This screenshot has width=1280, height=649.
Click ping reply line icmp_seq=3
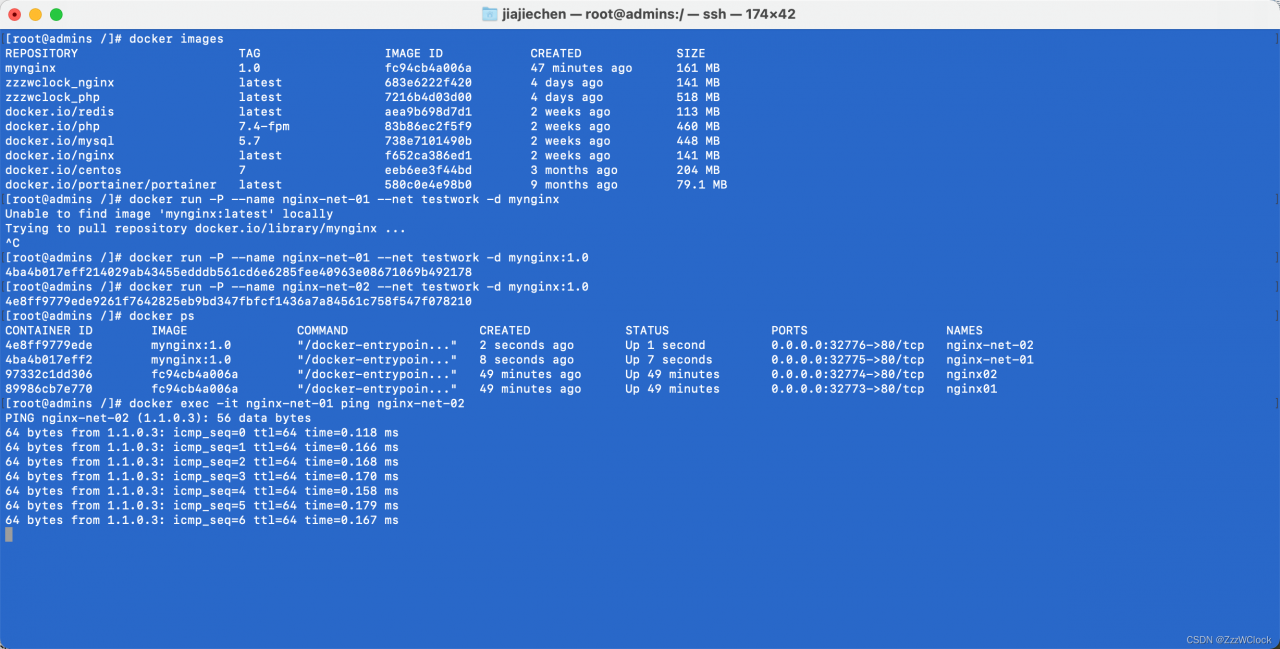[202, 476]
